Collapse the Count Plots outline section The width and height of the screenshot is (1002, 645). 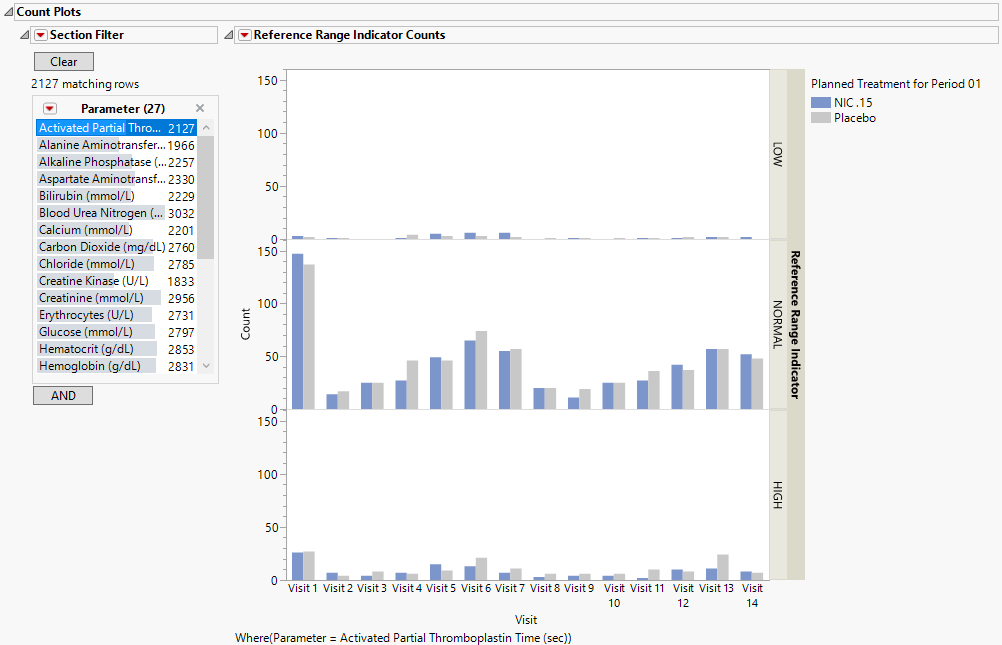point(8,12)
